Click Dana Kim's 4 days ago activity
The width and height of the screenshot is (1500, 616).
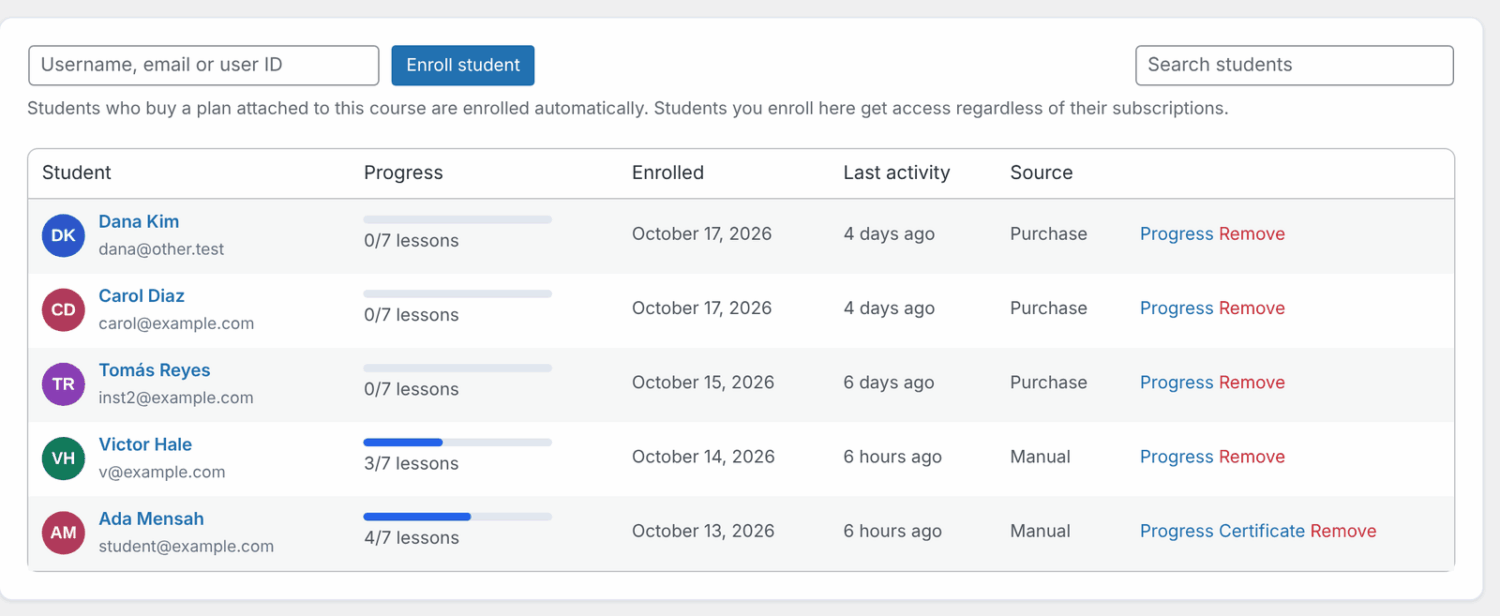tap(889, 234)
